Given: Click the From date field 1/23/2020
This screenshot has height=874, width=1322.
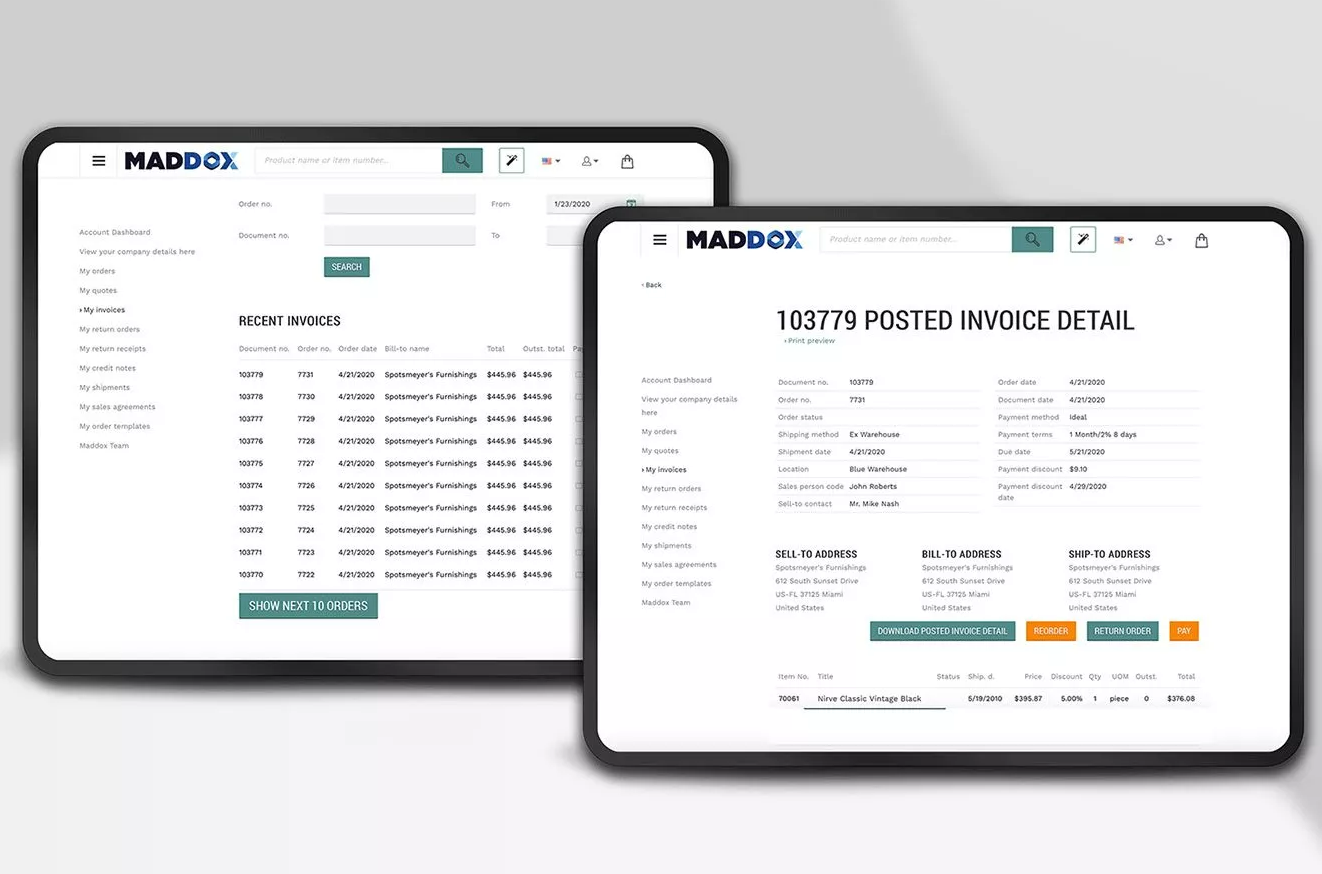Looking at the screenshot, I should pos(586,204).
